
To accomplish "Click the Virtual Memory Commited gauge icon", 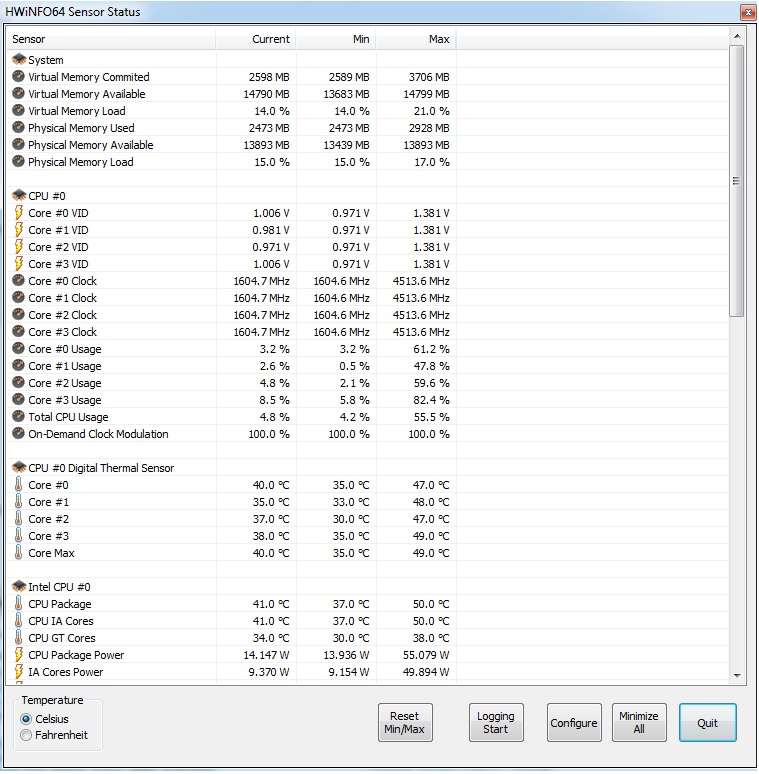I will (18, 77).
